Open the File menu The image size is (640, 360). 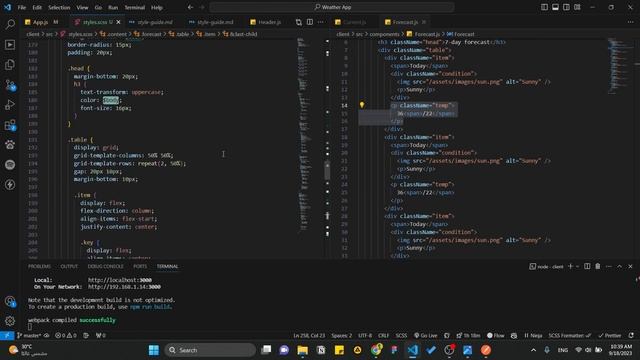coord(22,7)
